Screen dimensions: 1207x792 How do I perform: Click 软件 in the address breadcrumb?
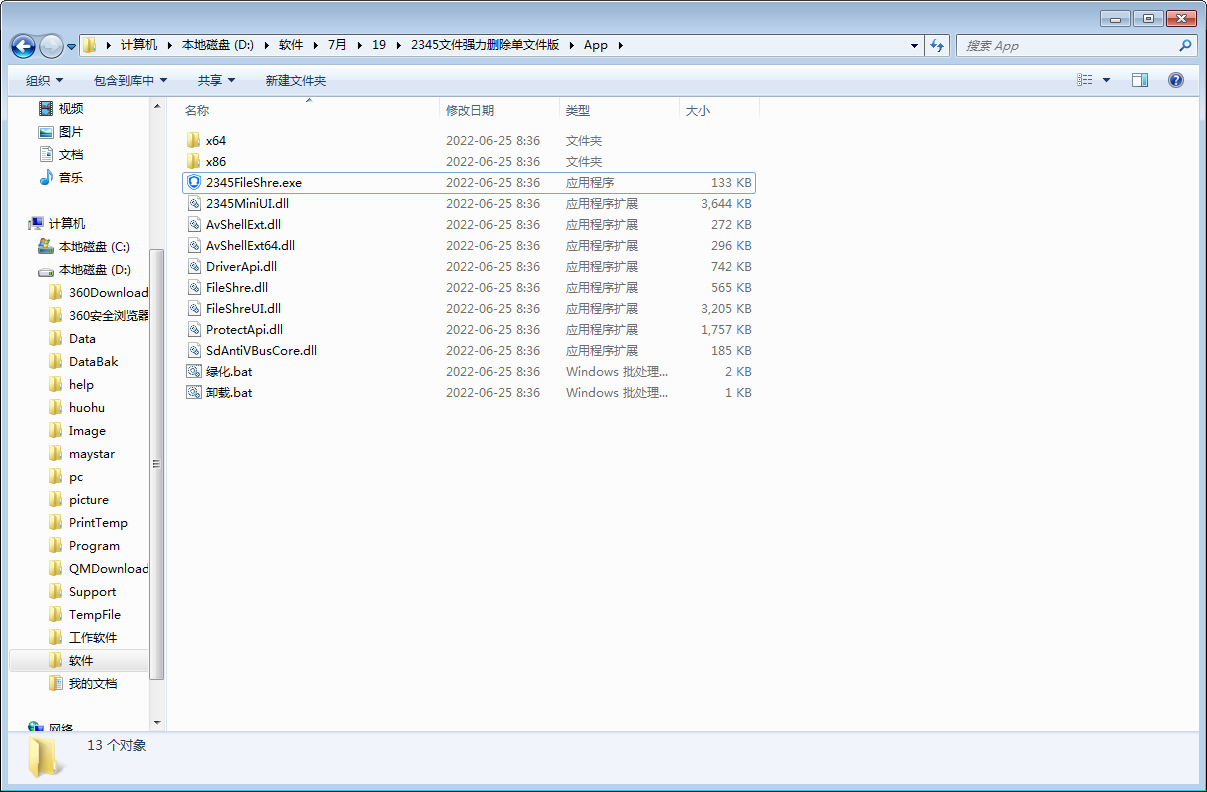[291, 45]
